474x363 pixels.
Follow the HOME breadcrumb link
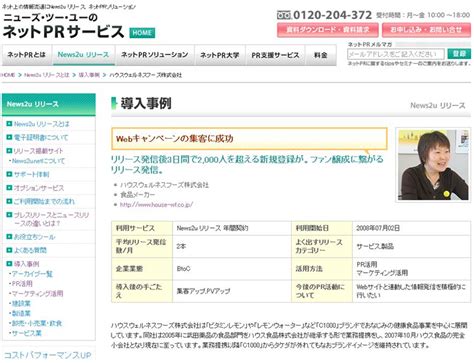pyautogui.click(x=7, y=75)
